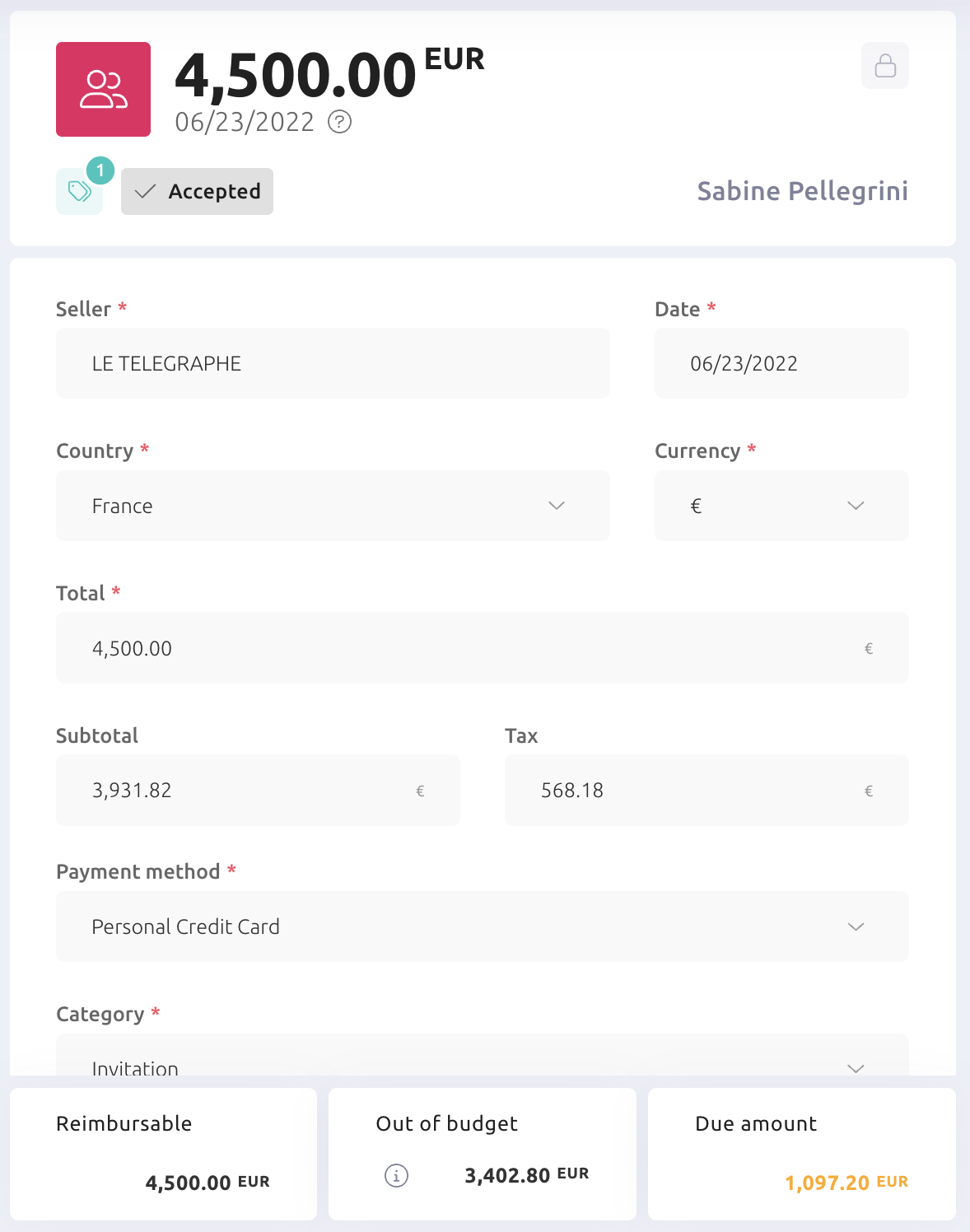The height and width of the screenshot is (1232, 970).
Task: Click the help icon beside the date
Action: [339, 122]
